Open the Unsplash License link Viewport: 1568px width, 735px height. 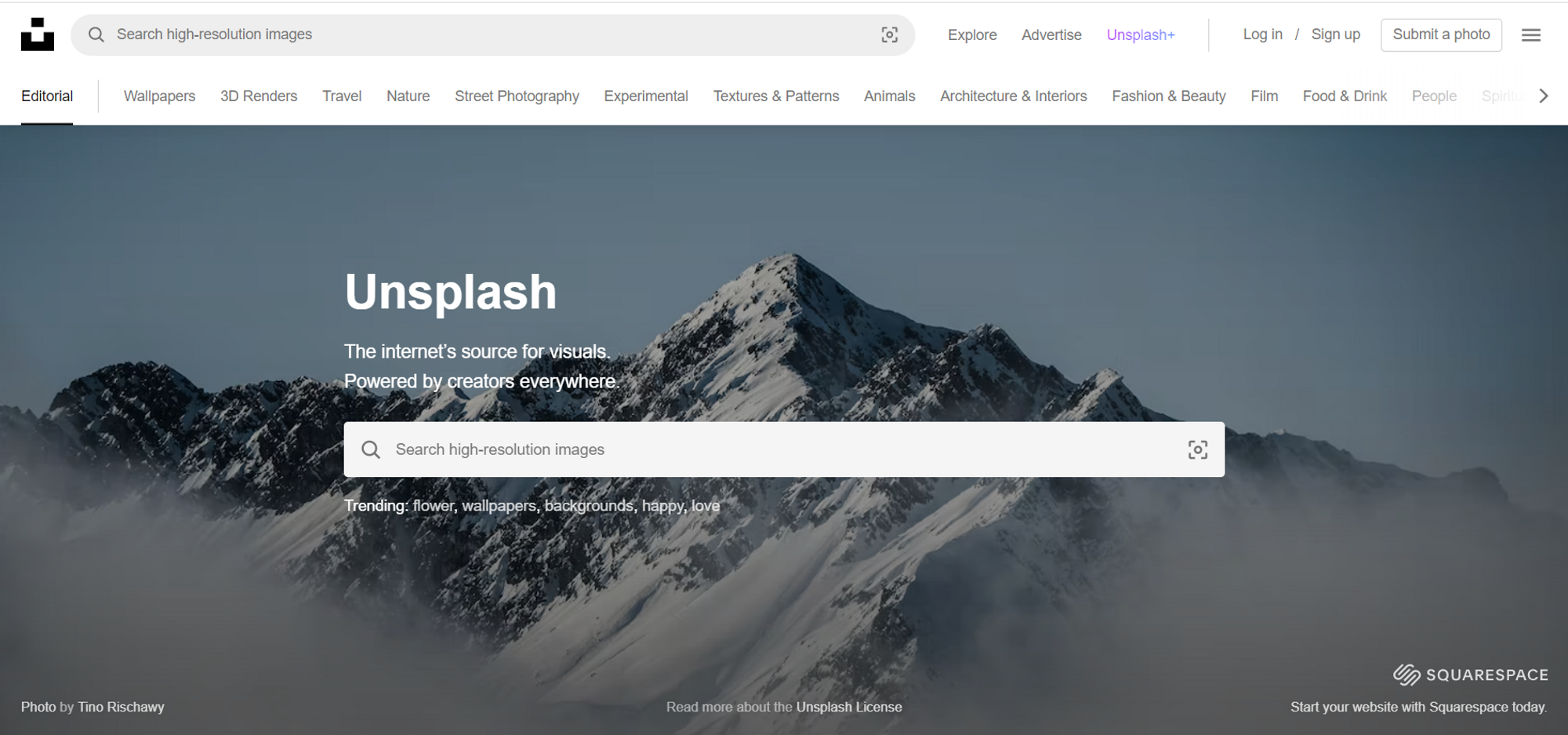point(849,707)
